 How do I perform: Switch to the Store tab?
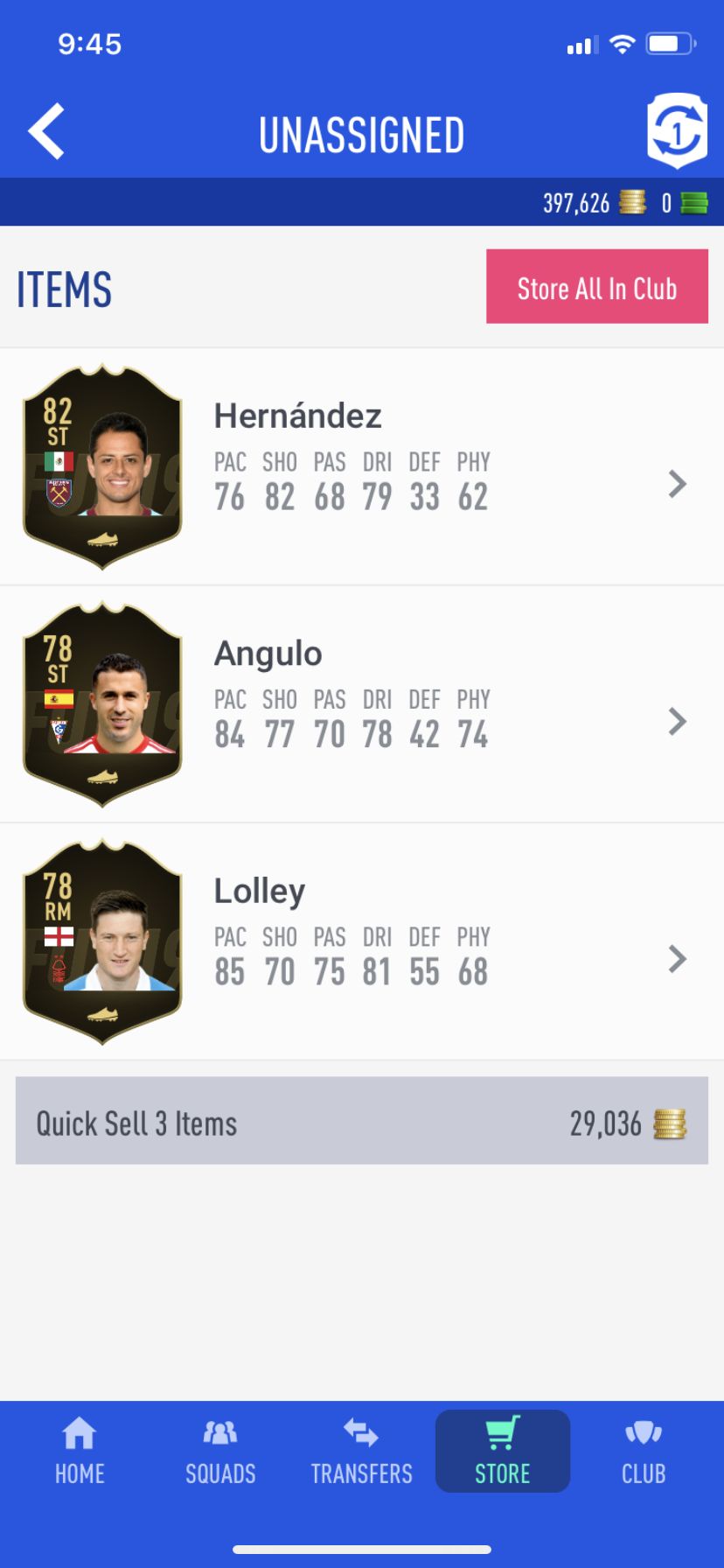tap(503, 1451)
